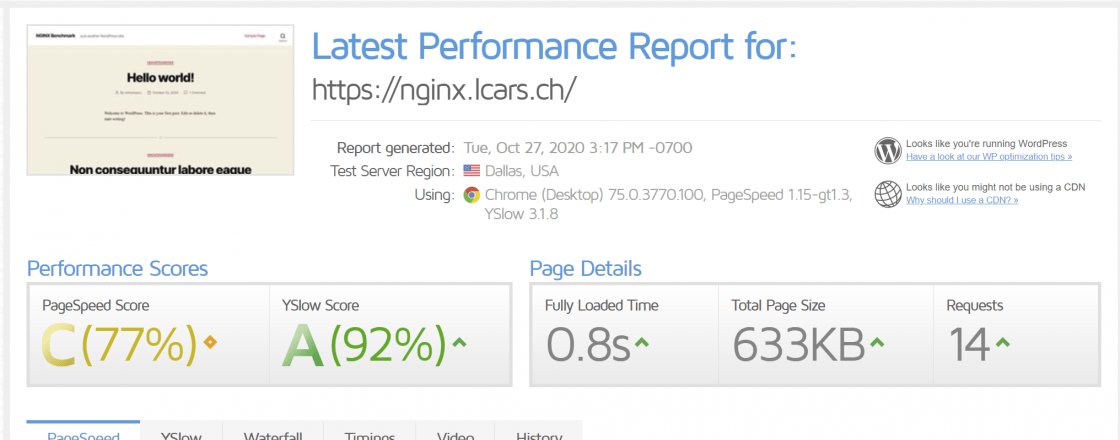Click the orange diamond beside PageSpeed score
Image resolution: width=1120 pixels, height=440 pixels.
(x=210, y=343)
